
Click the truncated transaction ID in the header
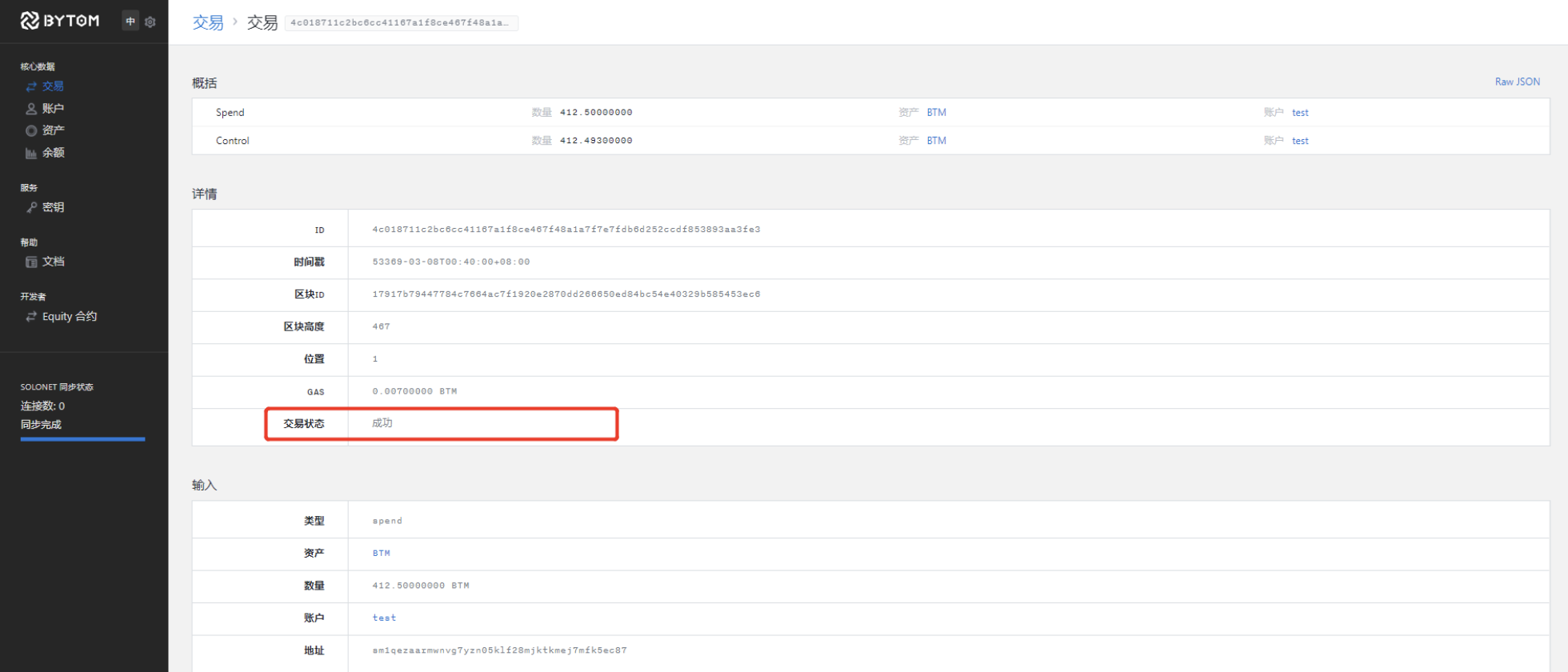pyautogui.click(x=401, y=22)
